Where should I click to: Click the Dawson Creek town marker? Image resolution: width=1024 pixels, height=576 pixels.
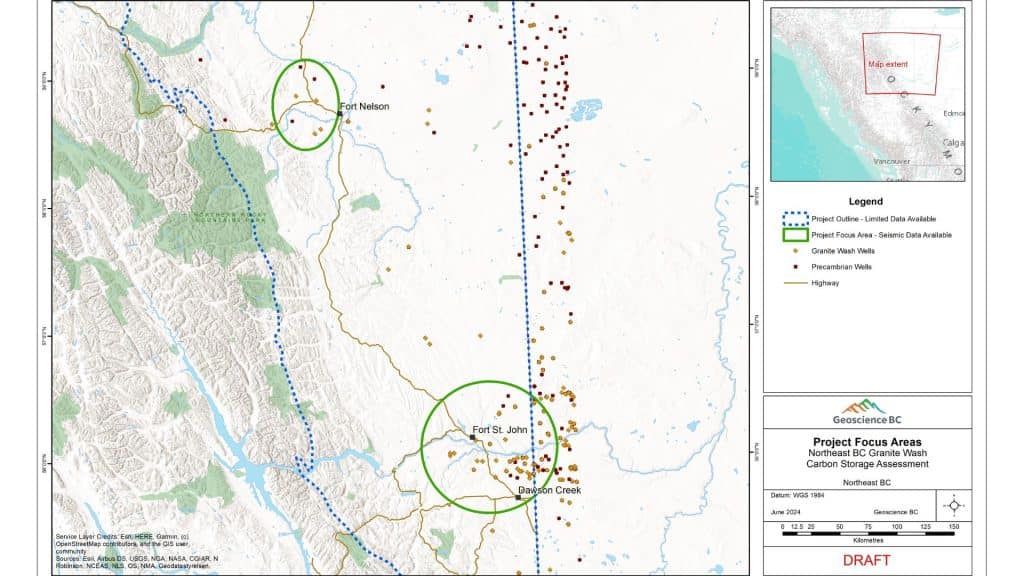point(518,497)
